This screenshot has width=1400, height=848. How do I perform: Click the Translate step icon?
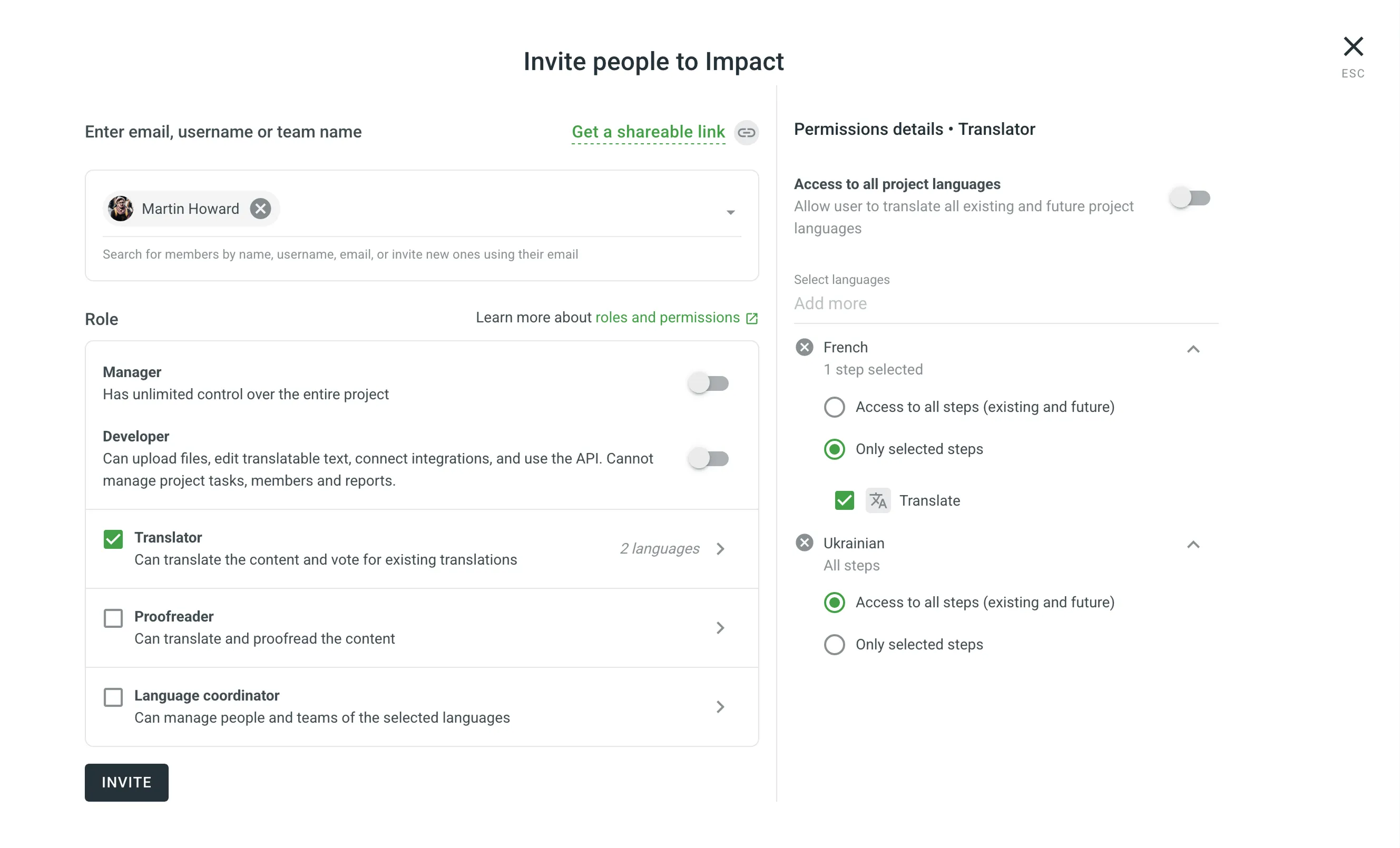coord(878,500)
